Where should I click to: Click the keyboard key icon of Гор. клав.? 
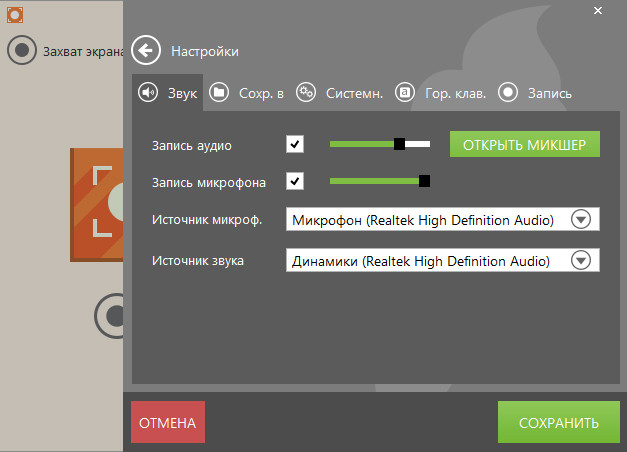[x=405, y=93]
